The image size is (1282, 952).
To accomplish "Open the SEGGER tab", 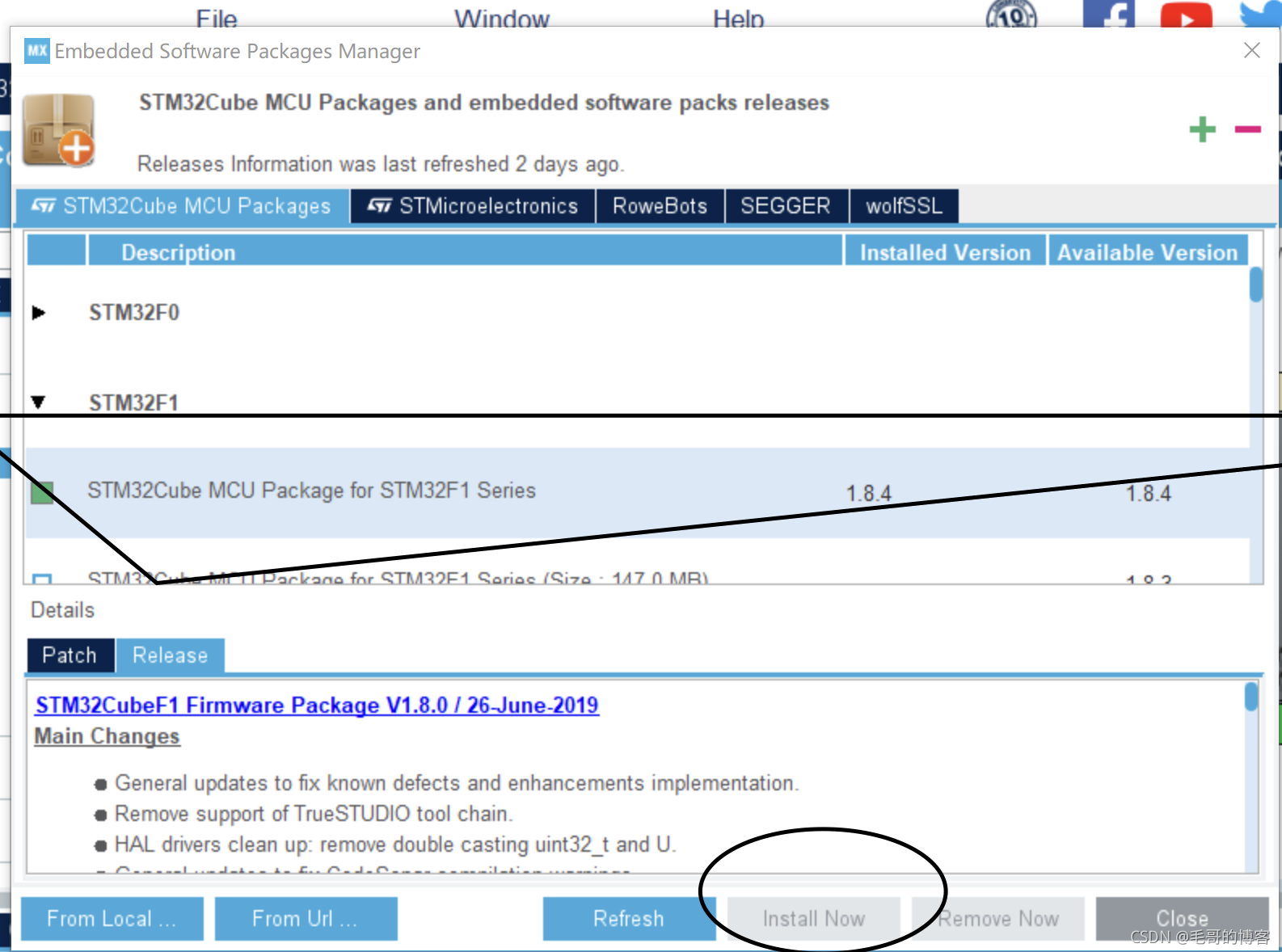I will coord(786,206).
